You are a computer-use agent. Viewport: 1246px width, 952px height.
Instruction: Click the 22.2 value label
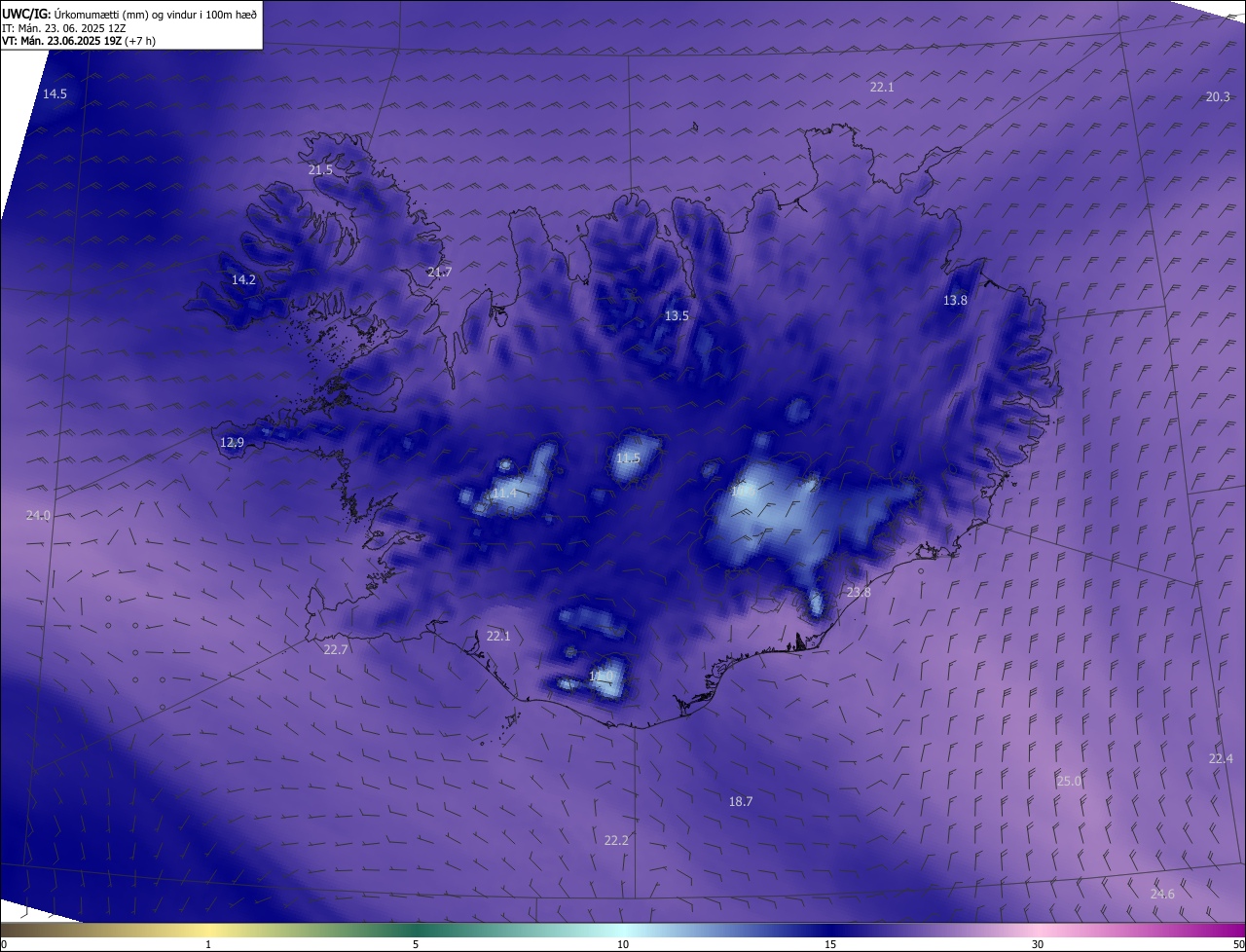coord(616,840)
